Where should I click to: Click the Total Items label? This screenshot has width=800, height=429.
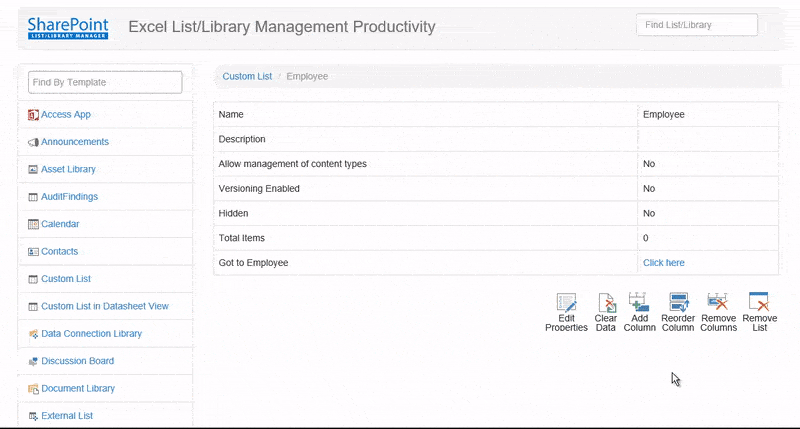click(x=242, y=238)
